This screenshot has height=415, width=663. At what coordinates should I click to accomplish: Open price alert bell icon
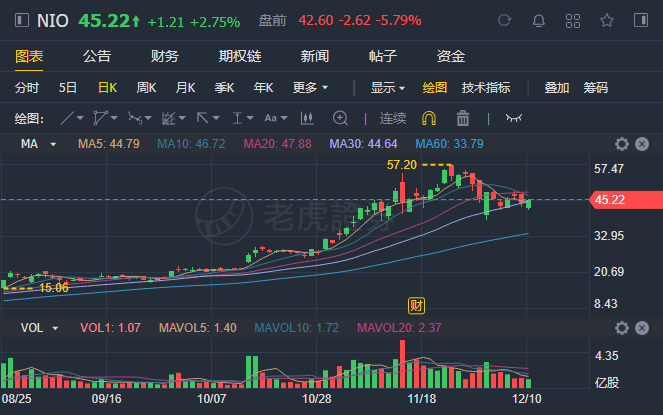(539, 20)
